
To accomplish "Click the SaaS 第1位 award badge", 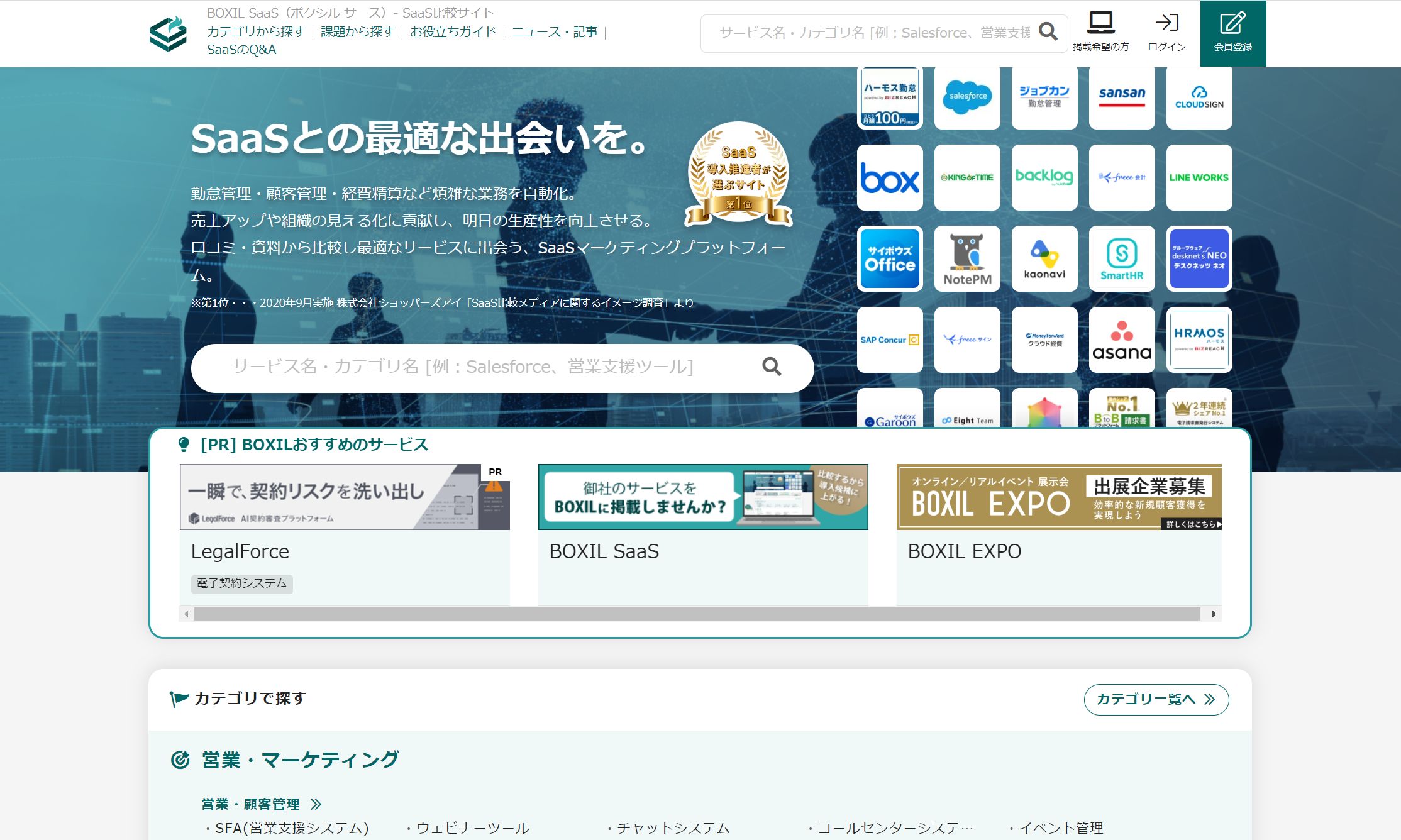I will click(738, 174).
